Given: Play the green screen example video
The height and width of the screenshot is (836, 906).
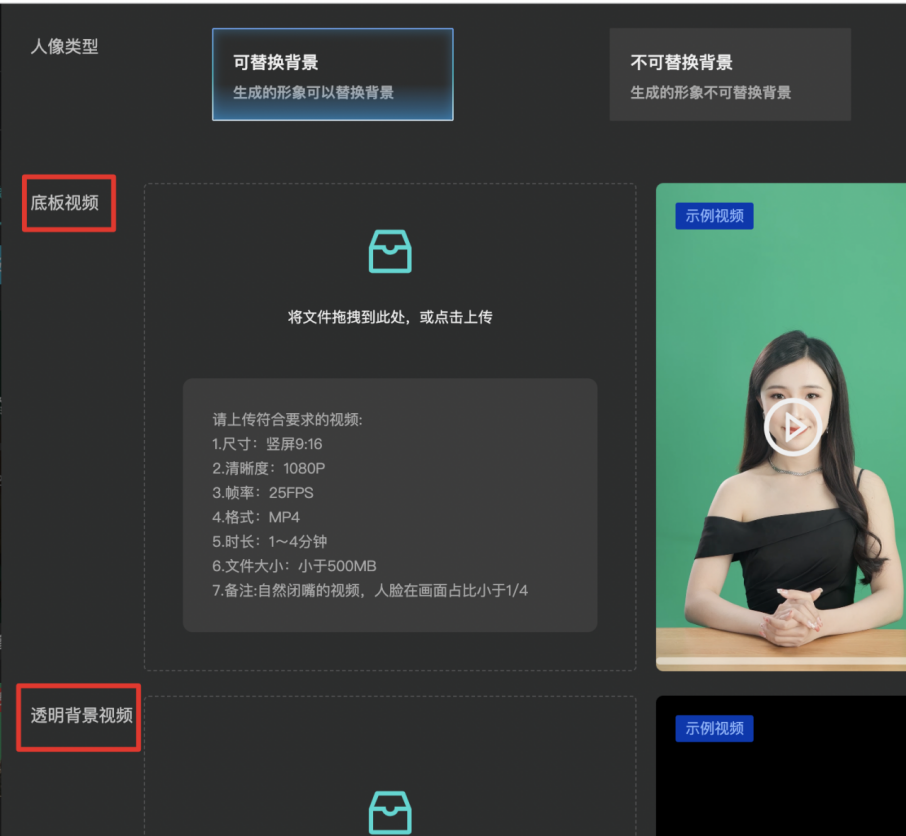Looking at the screenshot, I should coord(793,428).
